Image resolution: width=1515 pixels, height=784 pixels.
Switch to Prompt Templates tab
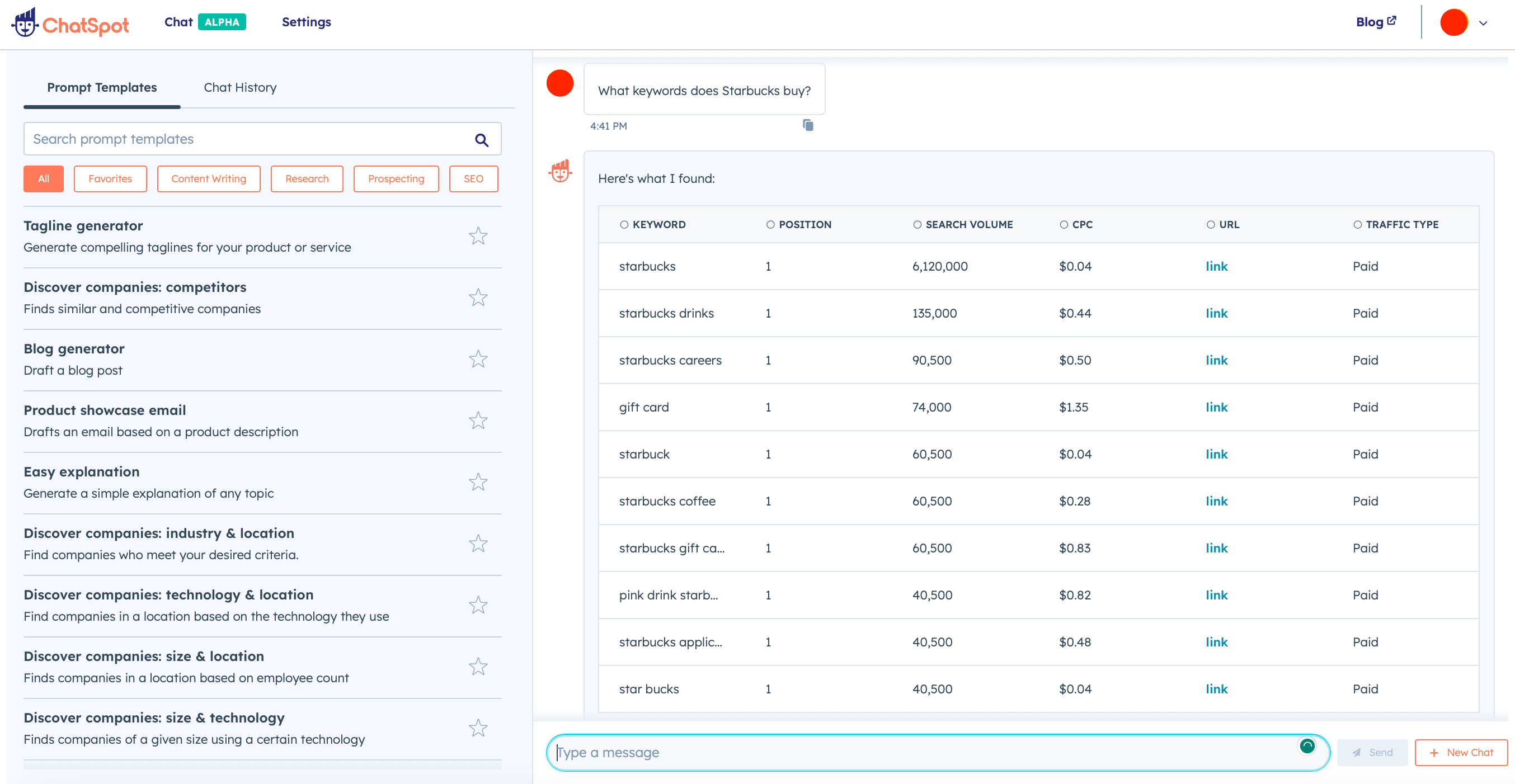(x=102, y=88)
